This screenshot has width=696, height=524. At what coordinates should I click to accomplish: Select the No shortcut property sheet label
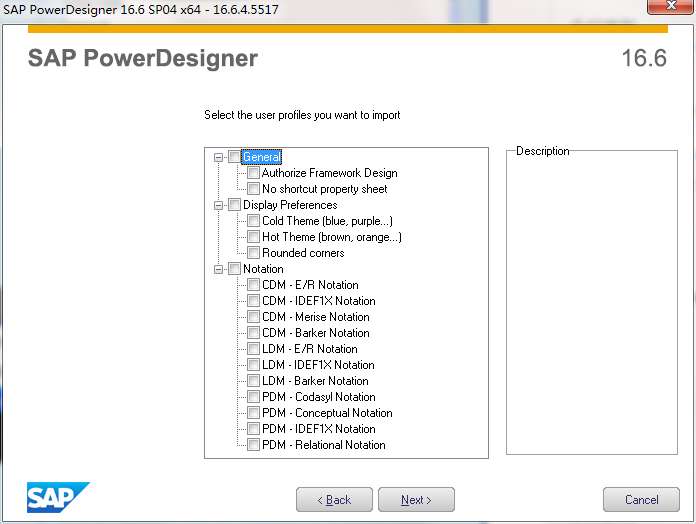click(324, 189)
